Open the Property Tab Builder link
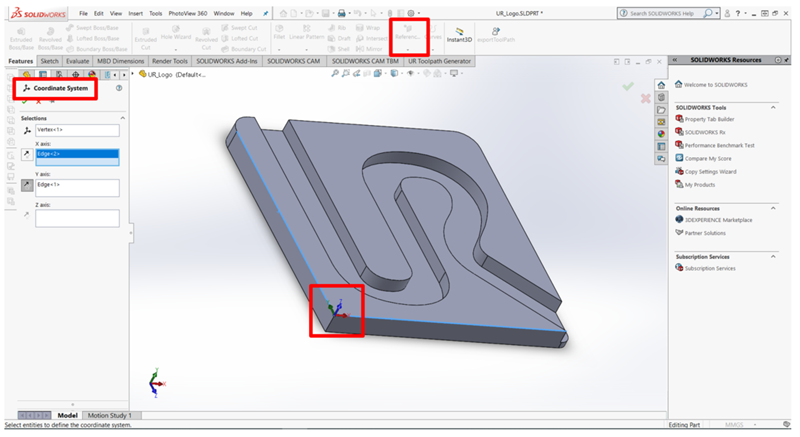 click(x=709, y=119)
